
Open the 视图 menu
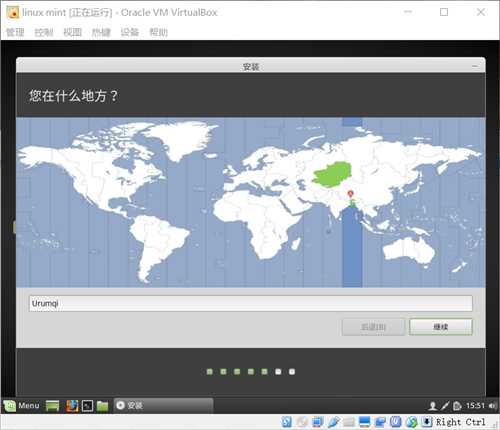tap(73, 32)
